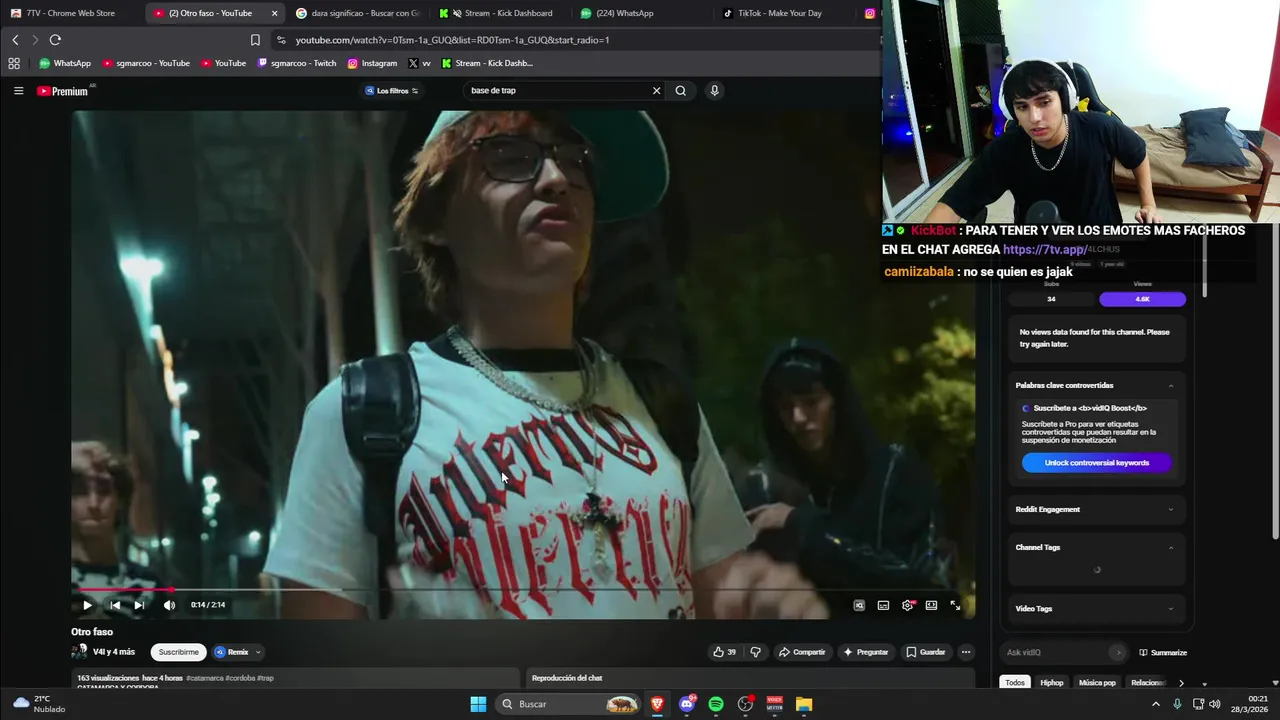
Task: Open the V4I channel avatar
Action: (x=79, y=651)
